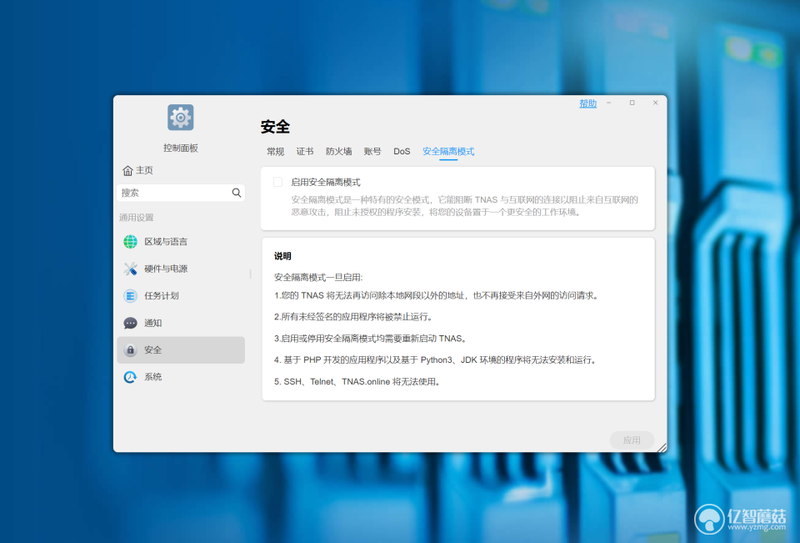
Task: Click the Control Panel gear icon
Action: [x=181, y=117]
